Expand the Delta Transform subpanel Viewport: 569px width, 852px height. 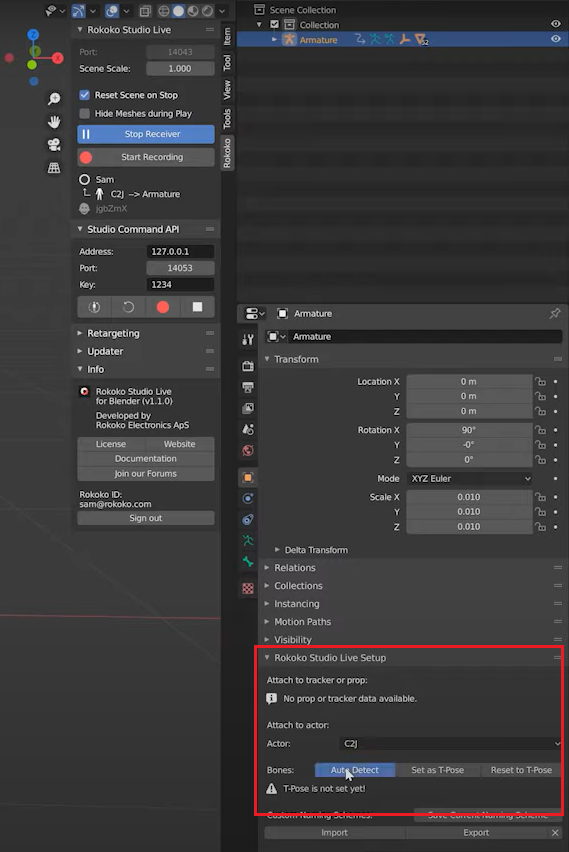click(x=277, y=550)
